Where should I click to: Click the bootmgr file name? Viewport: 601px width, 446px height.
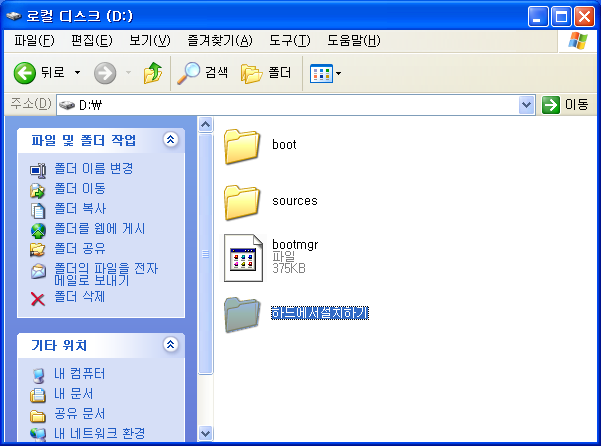[x=295, y=244]
